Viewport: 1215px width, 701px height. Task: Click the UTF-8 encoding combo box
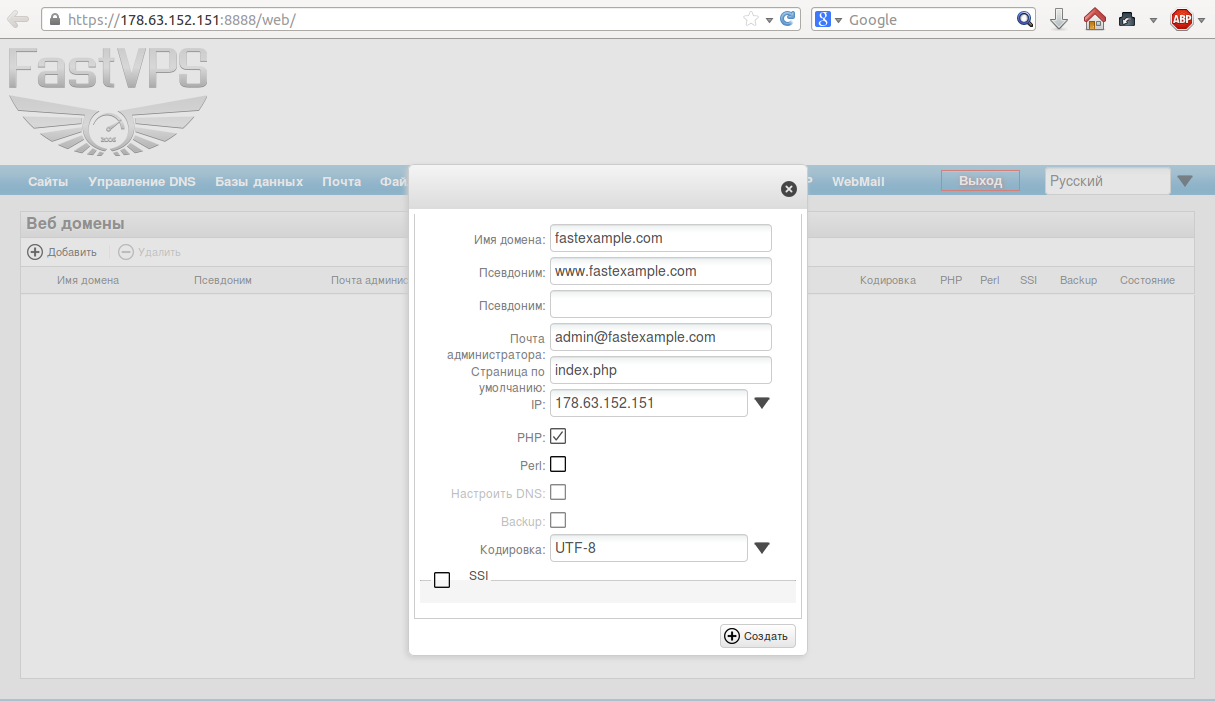[649, 548]
